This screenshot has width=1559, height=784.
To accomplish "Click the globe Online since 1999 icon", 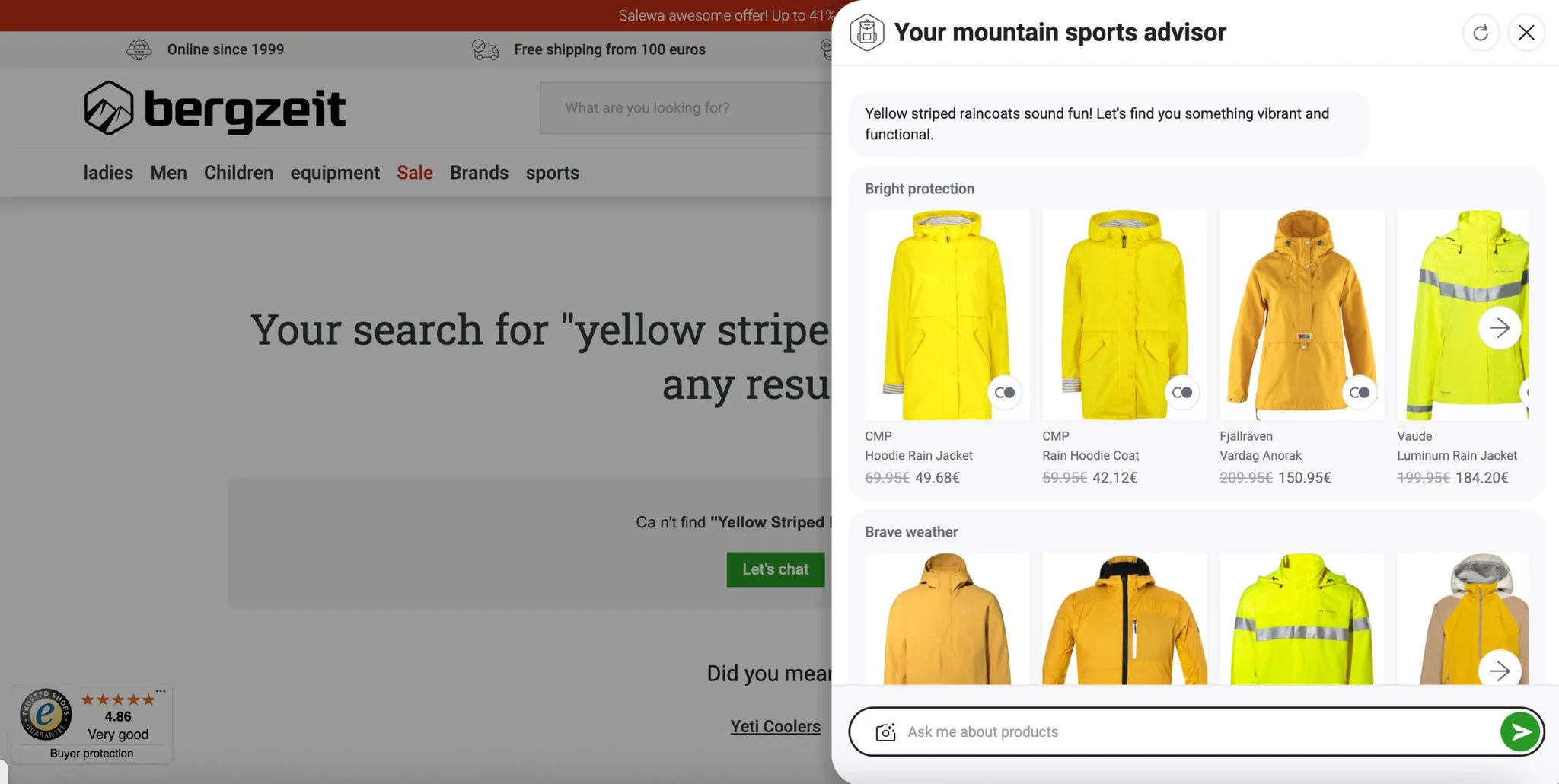I will point(139,49).
